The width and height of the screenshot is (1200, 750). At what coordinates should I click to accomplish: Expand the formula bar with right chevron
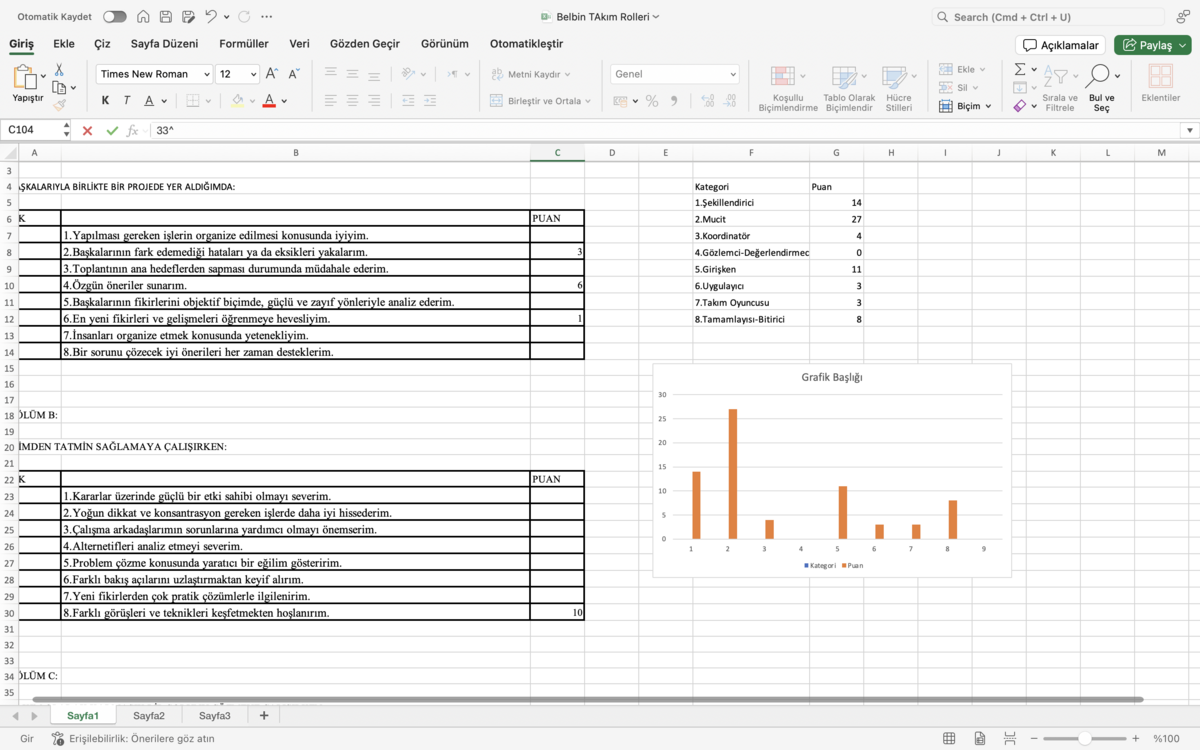pyautogui.click(x=1189, y=131)
